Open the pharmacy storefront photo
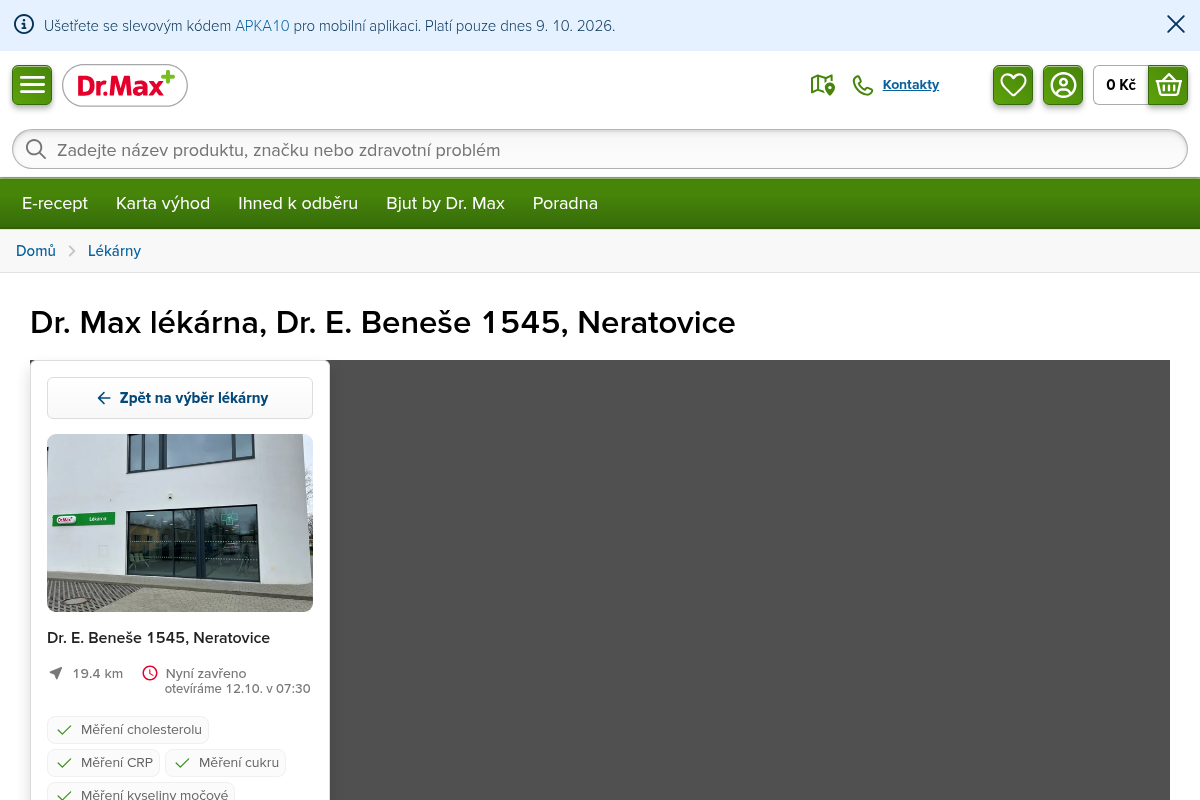The width and height of the screenshot is (1200, 800). 180,523
